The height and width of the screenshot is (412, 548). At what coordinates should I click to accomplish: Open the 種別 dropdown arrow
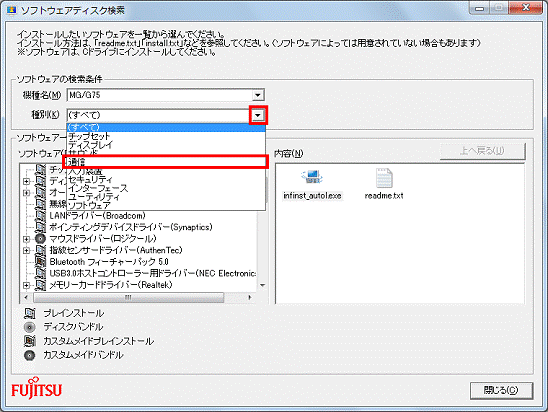258,115
